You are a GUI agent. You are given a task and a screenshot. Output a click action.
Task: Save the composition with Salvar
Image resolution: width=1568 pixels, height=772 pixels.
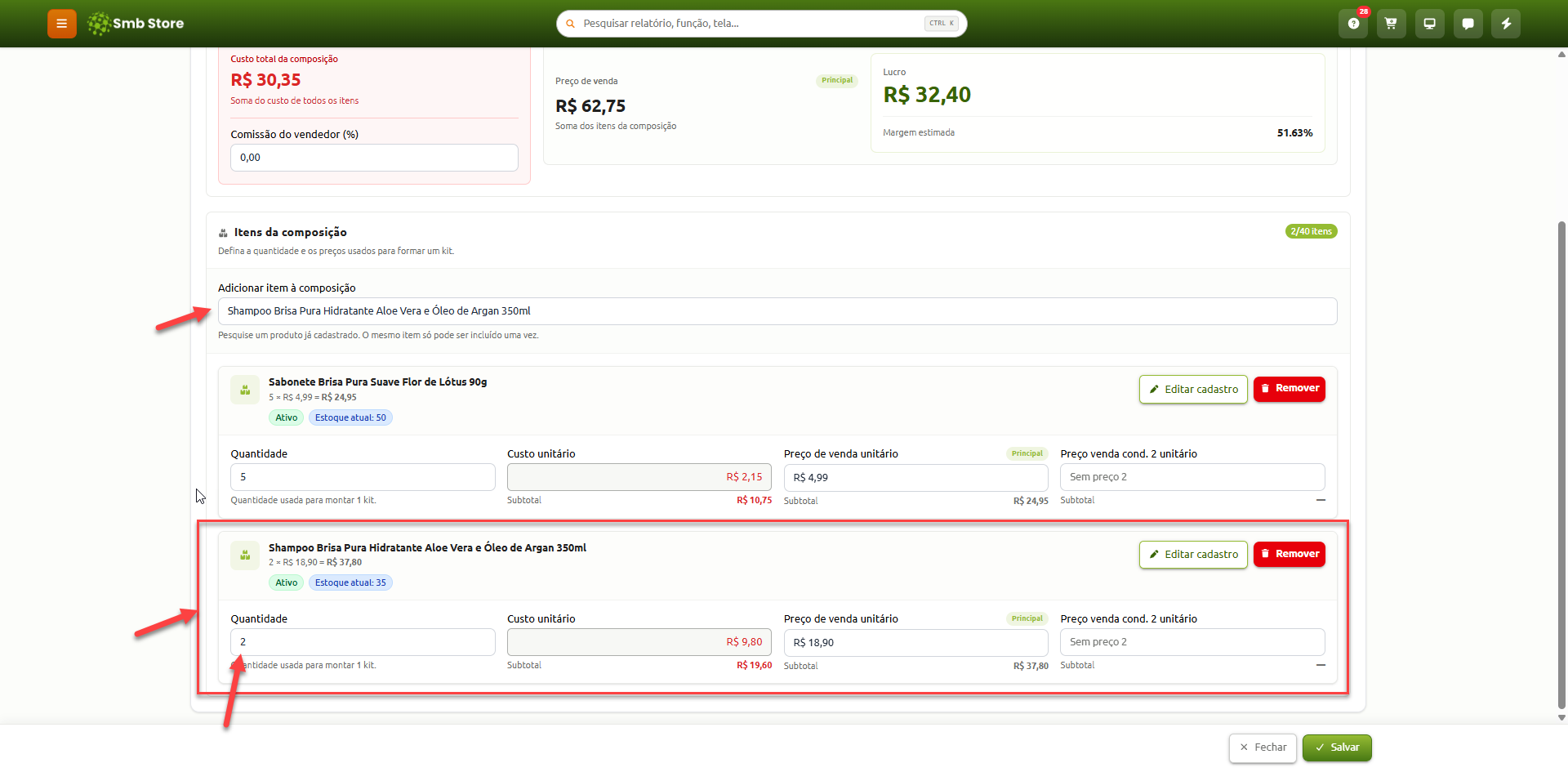1337,747
